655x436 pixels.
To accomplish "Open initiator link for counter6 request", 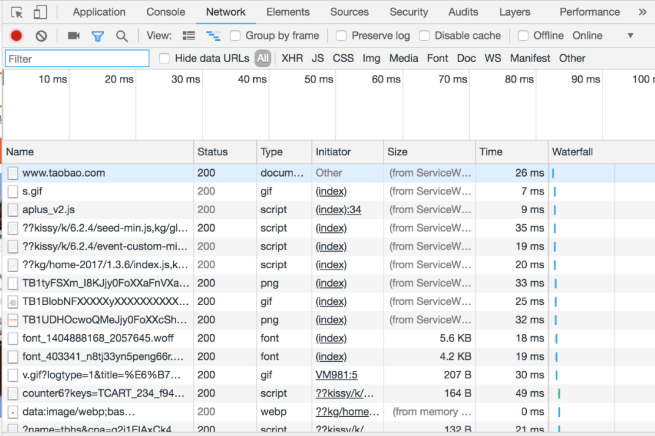I will click(345, 393).
